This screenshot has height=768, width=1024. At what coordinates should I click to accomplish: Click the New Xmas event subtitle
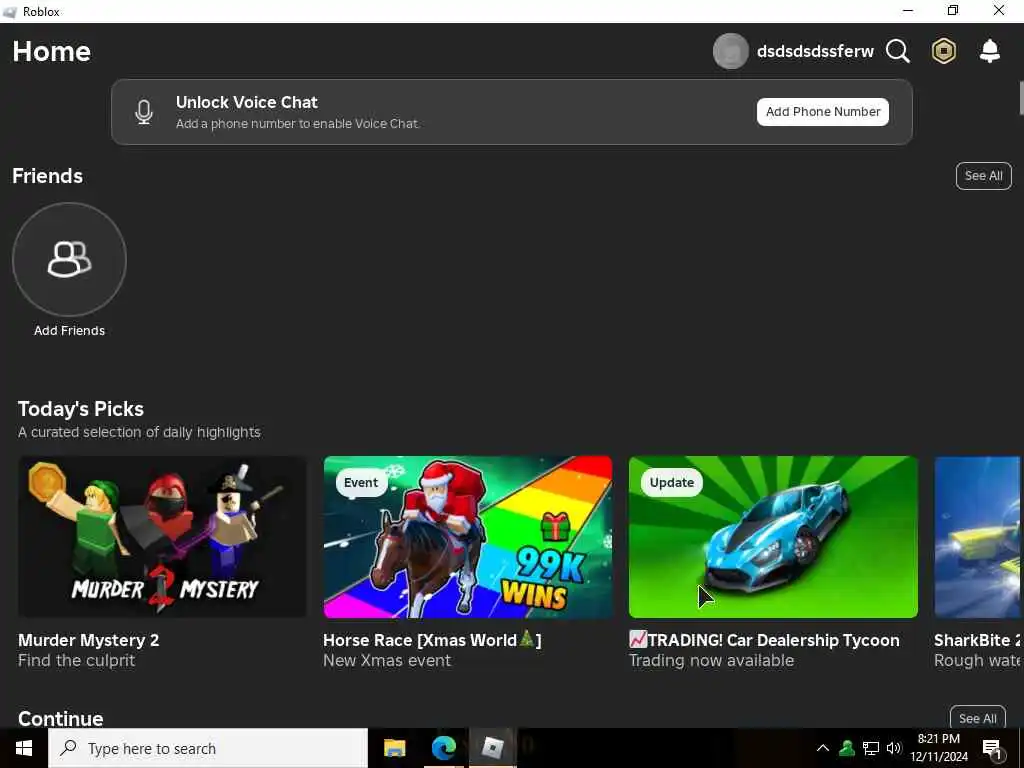[x=387, y=660]
